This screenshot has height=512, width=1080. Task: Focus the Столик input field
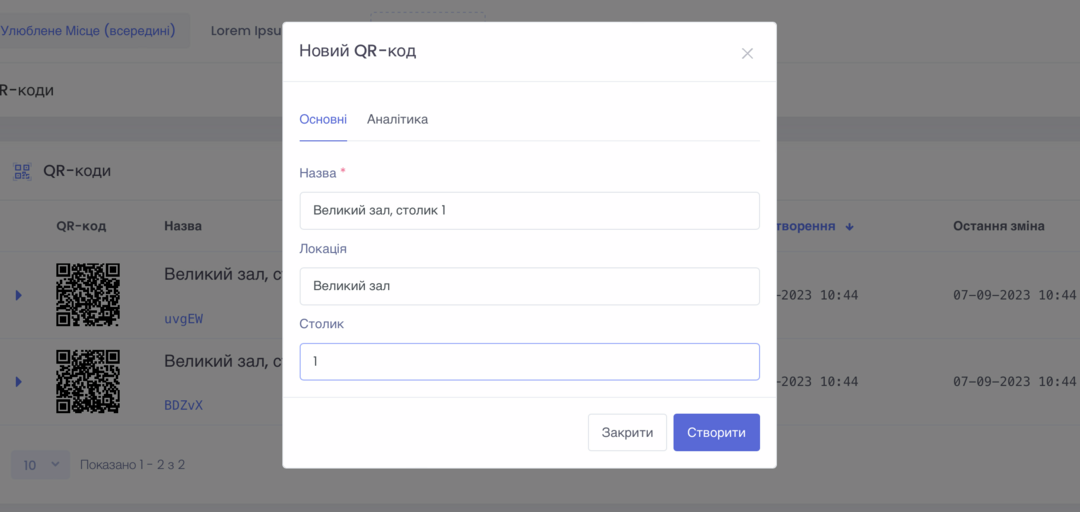point(530,362)
